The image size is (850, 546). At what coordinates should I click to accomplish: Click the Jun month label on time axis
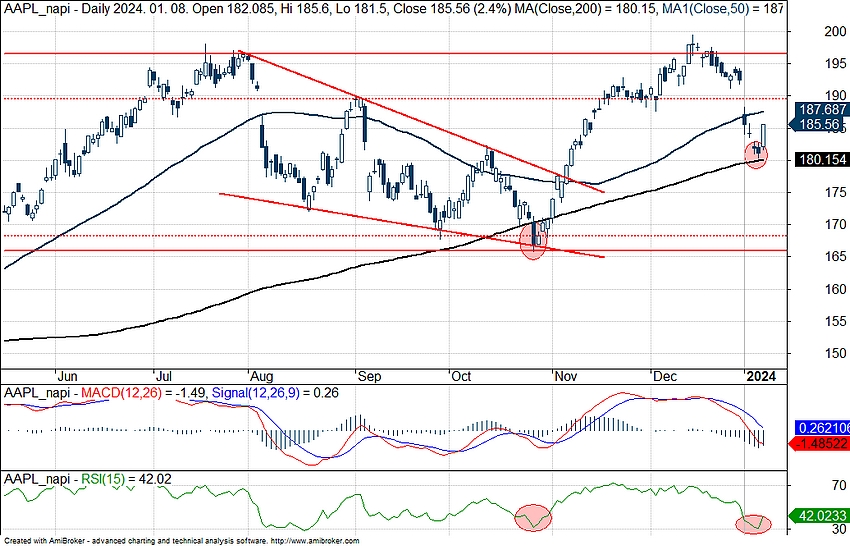(x=67, y=376)
